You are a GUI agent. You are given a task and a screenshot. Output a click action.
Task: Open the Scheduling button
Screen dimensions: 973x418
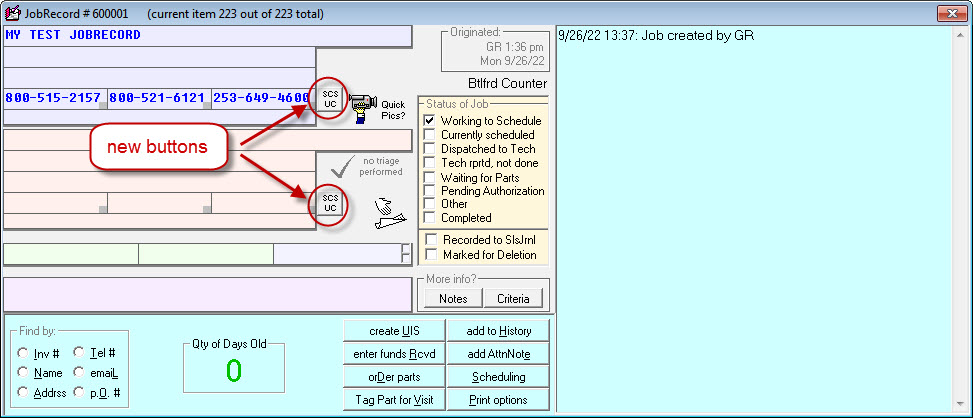pyautogui.click(x=498, y=377)
